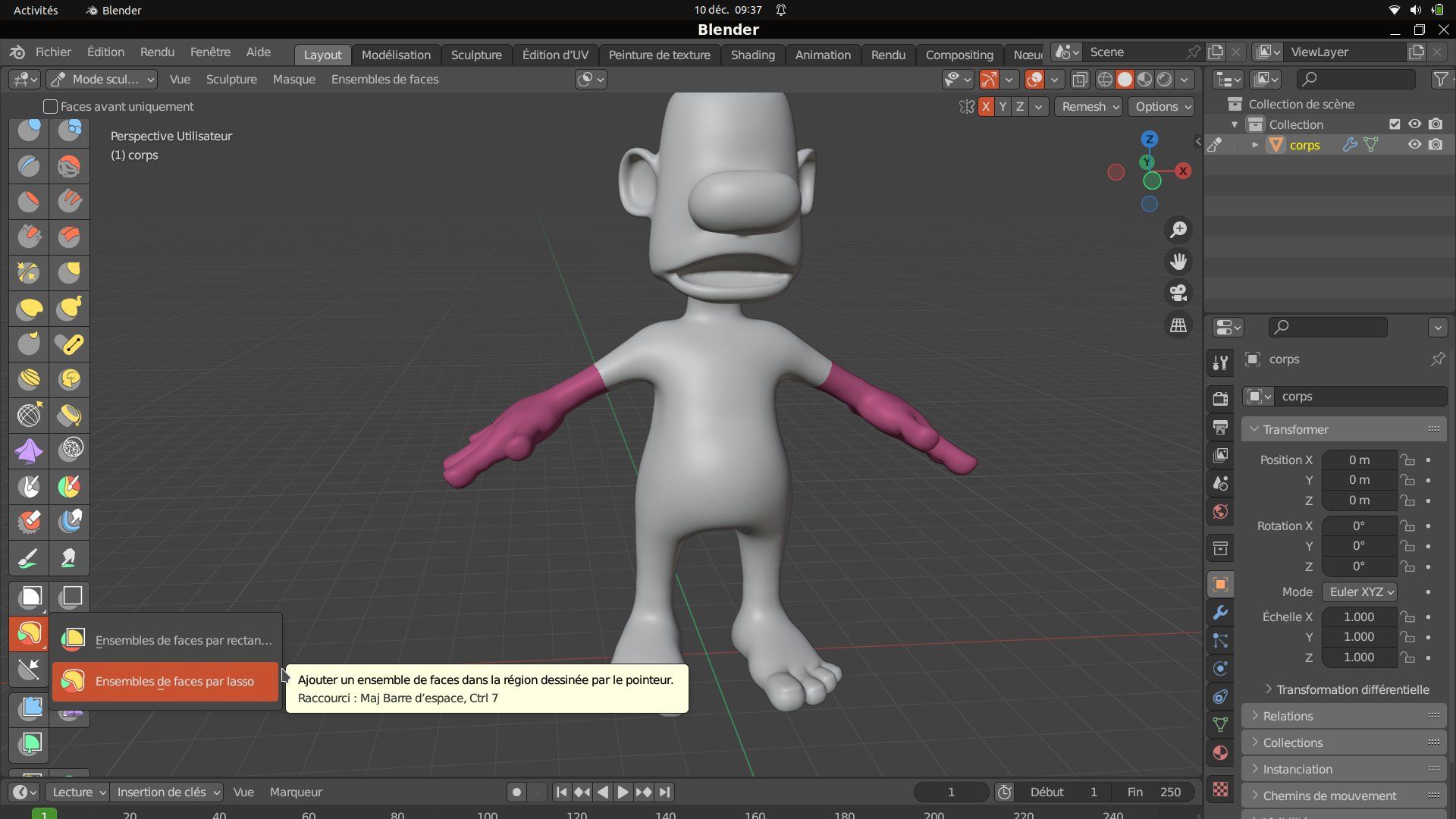Select the purple Cloth brush
Screen dimensions: 1456x819
(29, 451)
